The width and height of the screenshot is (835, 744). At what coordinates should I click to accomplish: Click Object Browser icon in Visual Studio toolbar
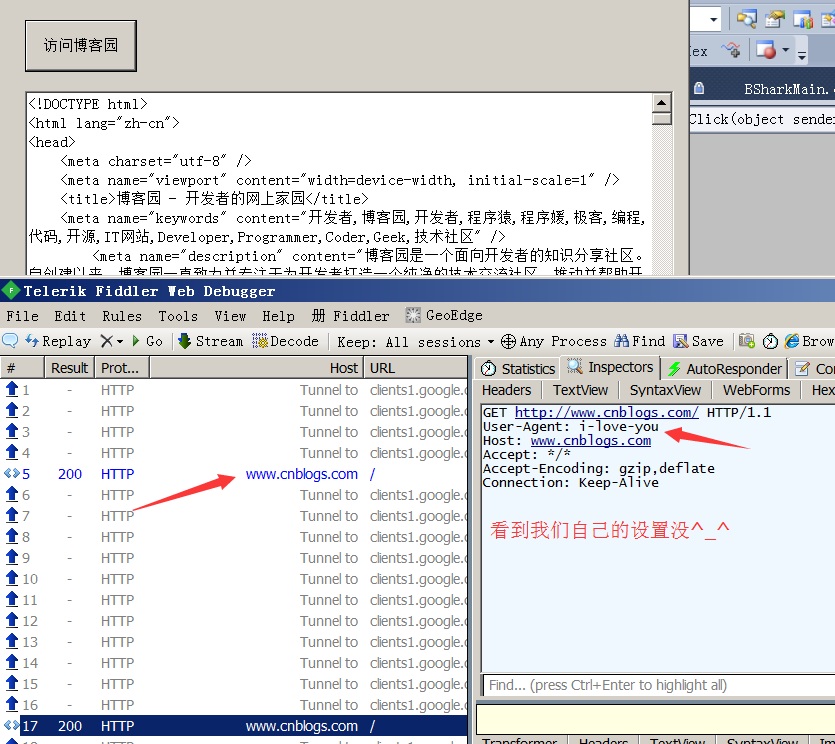803,20
